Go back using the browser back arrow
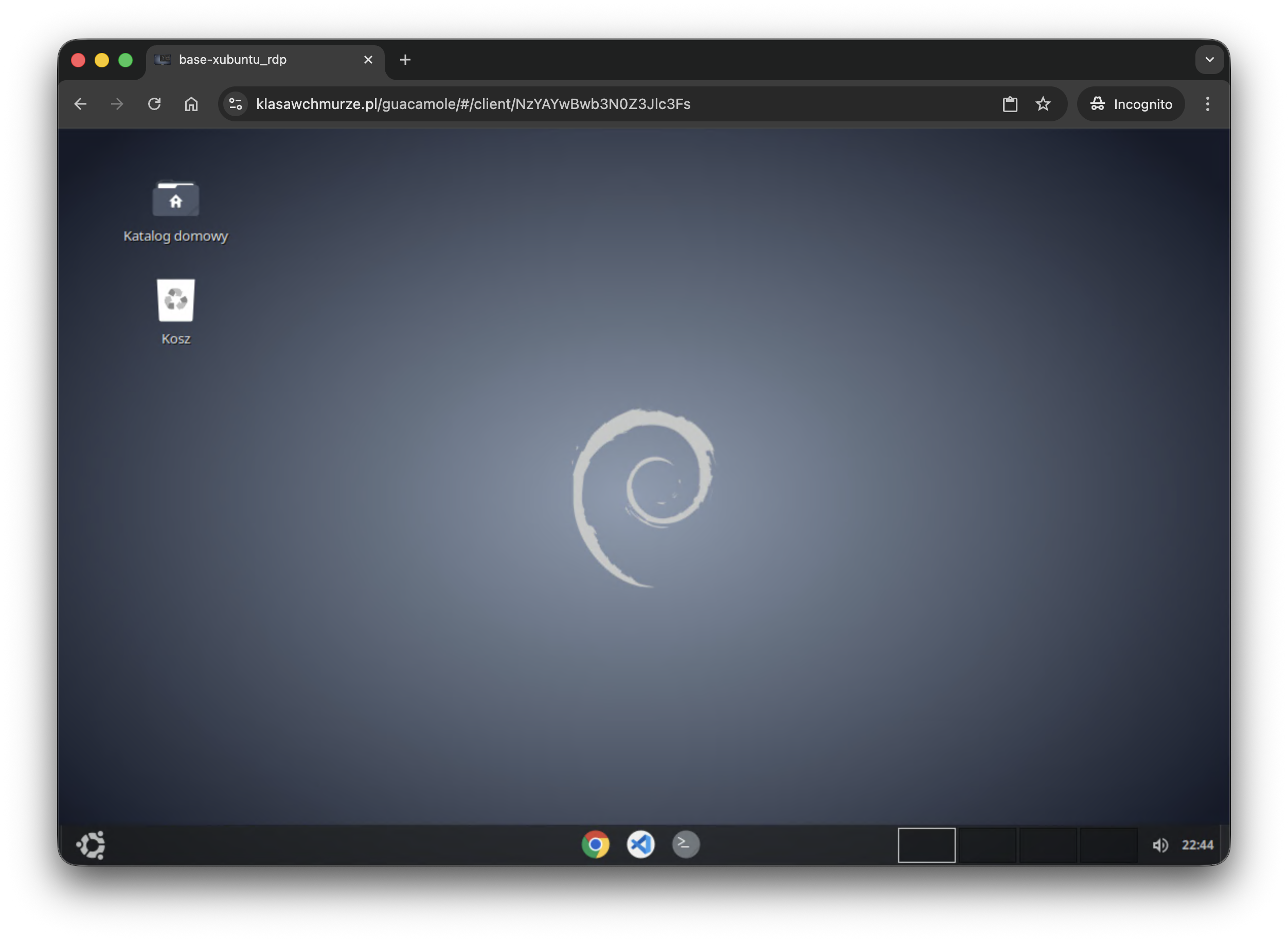Viewport: 1288px width, 942px height. pyautogui.click(x=80, y=104)
